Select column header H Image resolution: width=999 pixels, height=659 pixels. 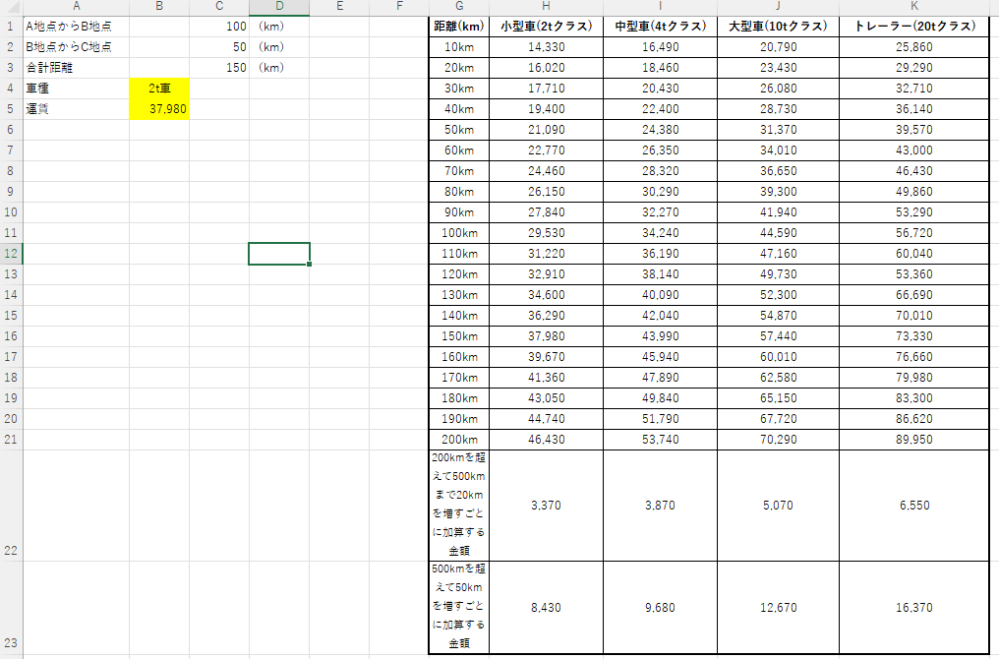pos(545,7)
